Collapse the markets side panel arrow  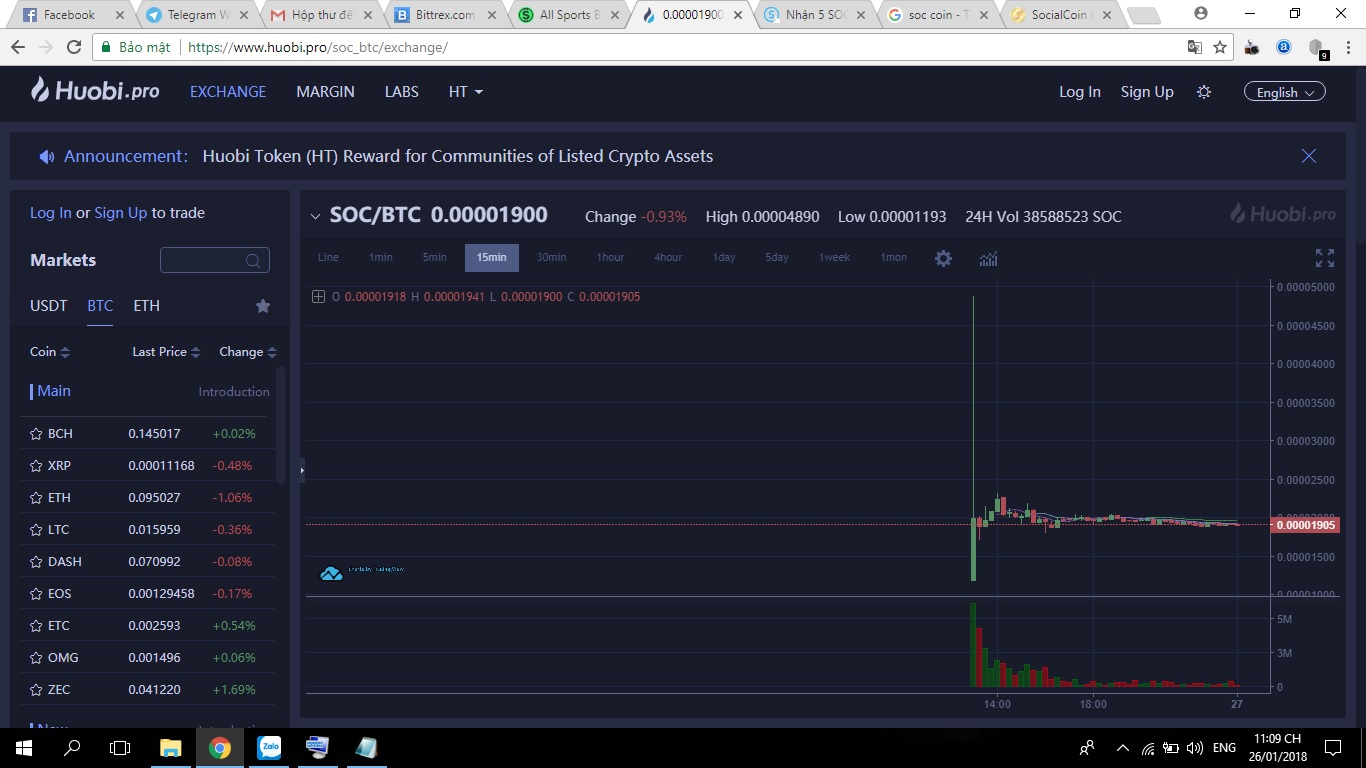[x=302, y=469]
